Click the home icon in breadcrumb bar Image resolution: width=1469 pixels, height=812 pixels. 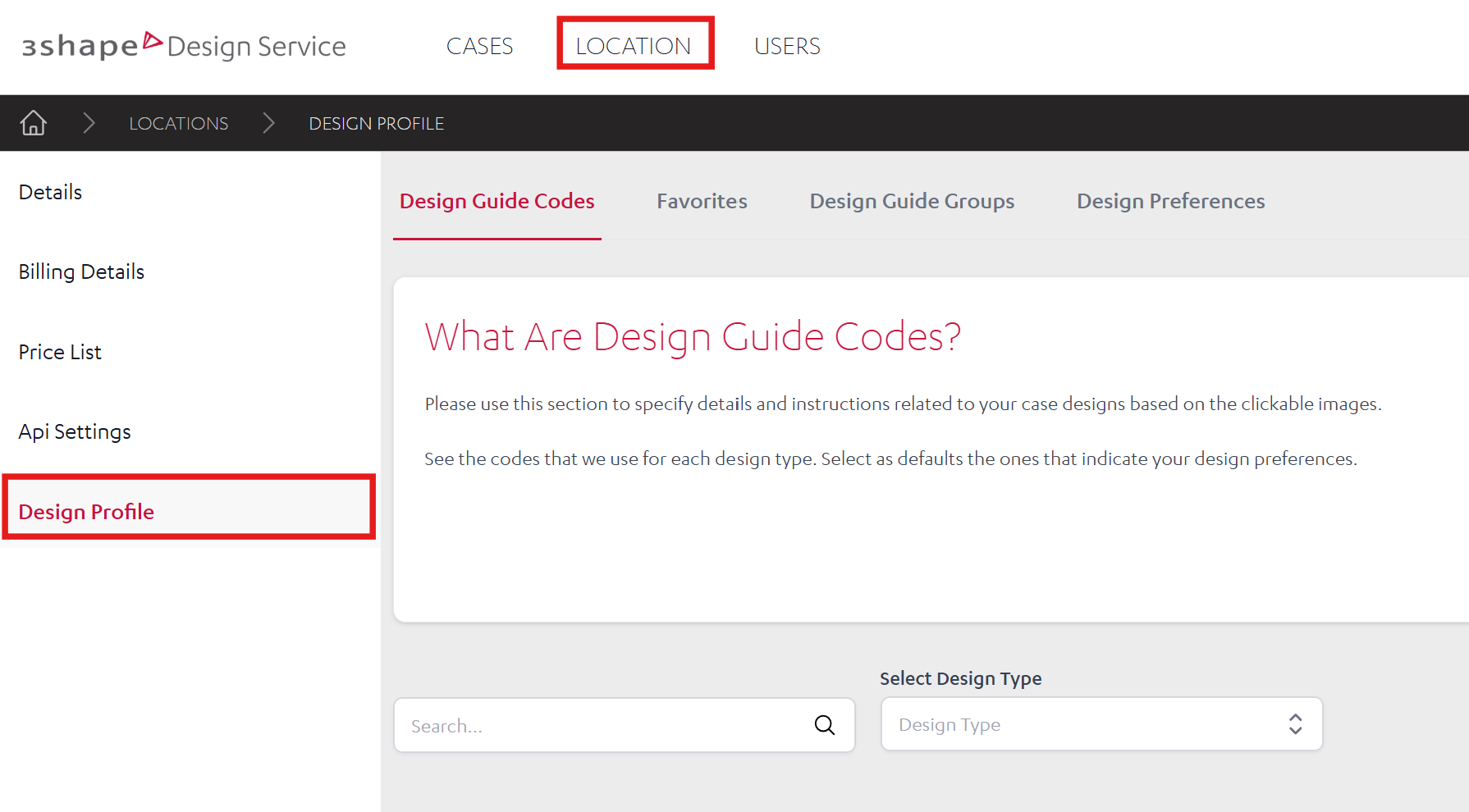tap(34, 123)
